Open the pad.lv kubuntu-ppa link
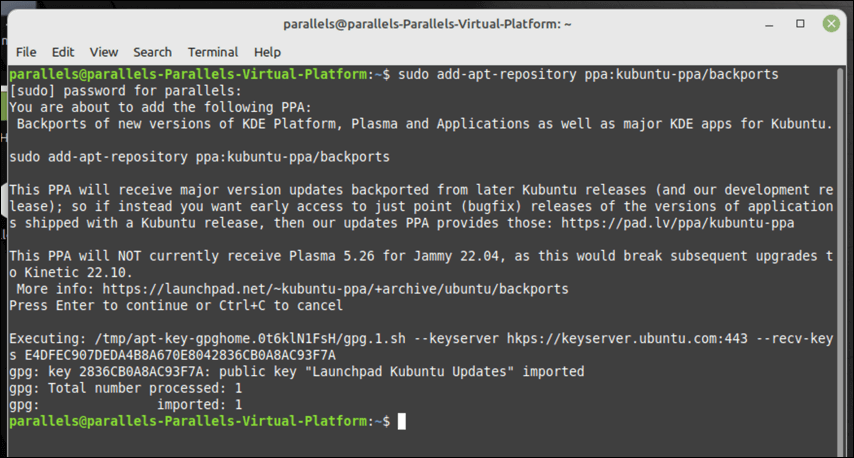The height and width of the screenshot is (458, 854). 679,223
